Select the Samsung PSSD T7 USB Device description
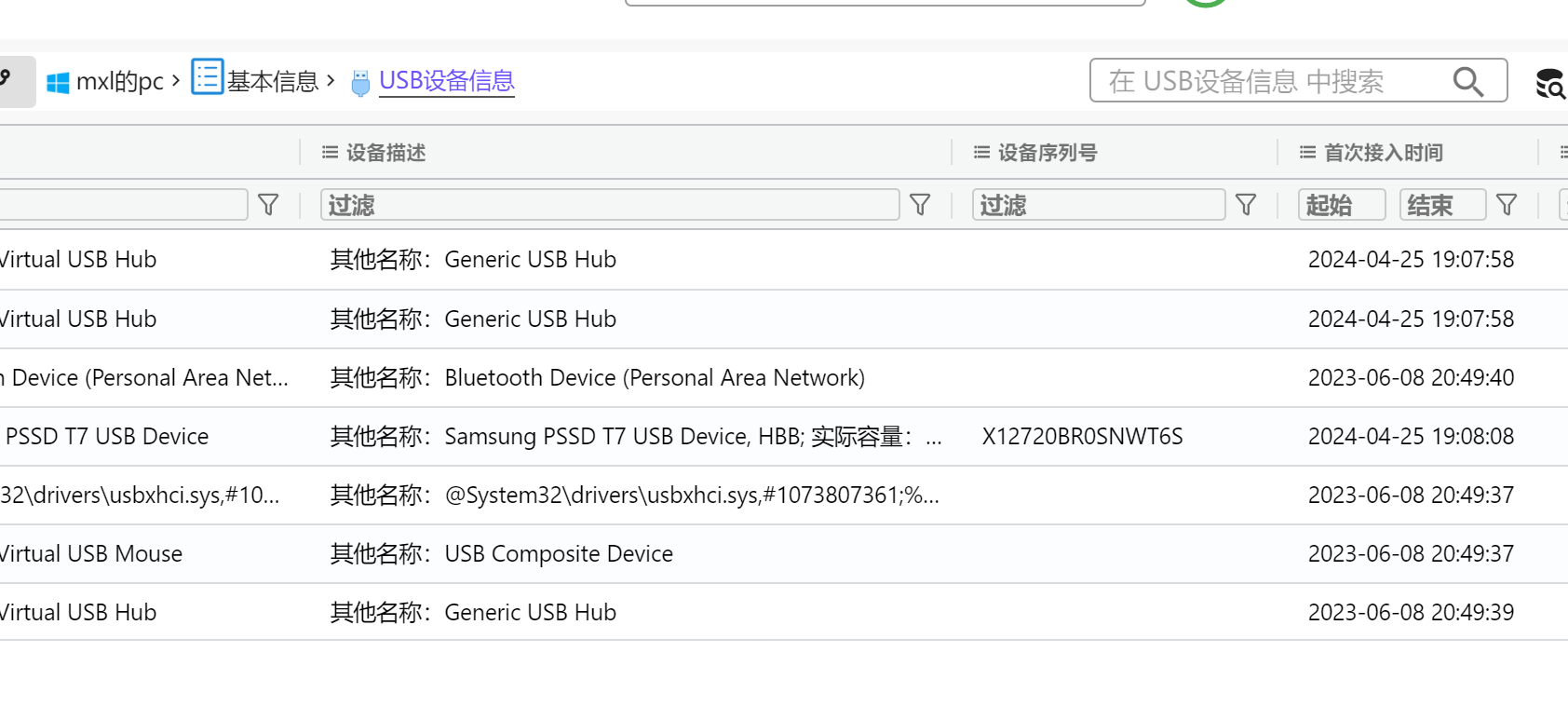This screenshot has width=1568, height=720. pos(636,436)
